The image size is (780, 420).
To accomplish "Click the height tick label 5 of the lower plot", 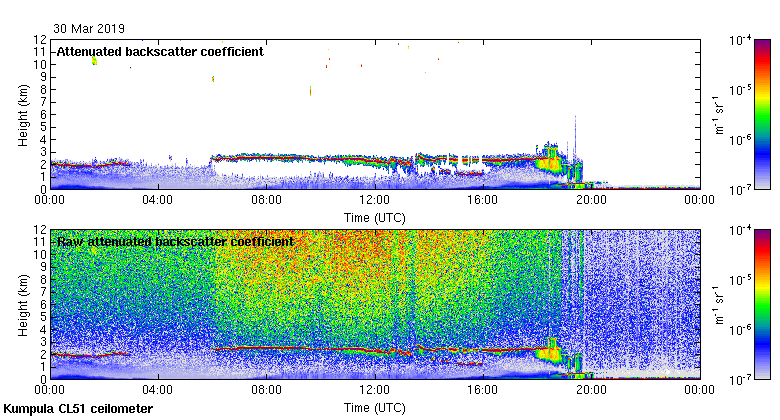I will coord(44,317).
